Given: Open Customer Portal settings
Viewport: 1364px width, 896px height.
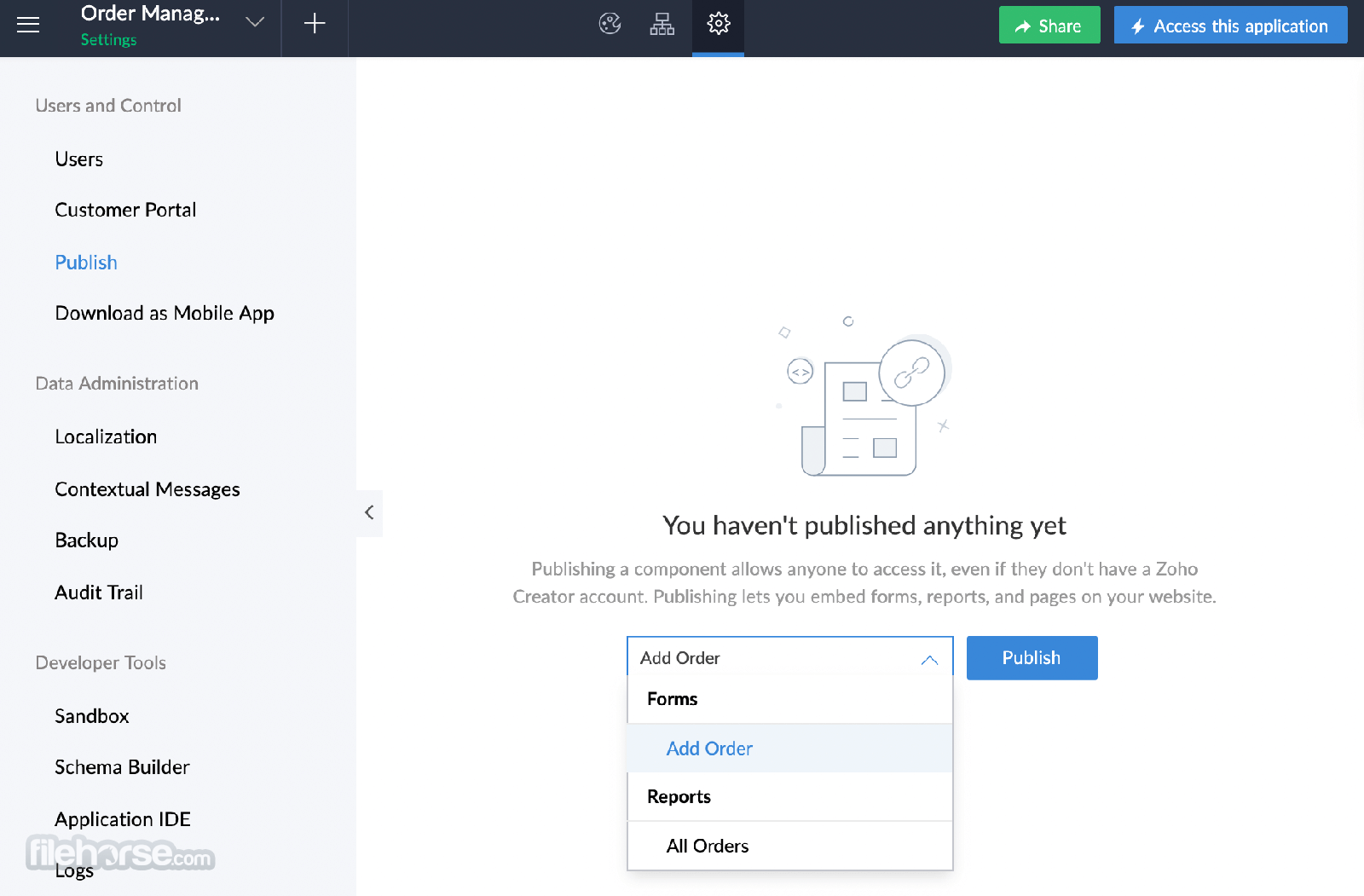Looking at the screenshot, I should [125, 210].
